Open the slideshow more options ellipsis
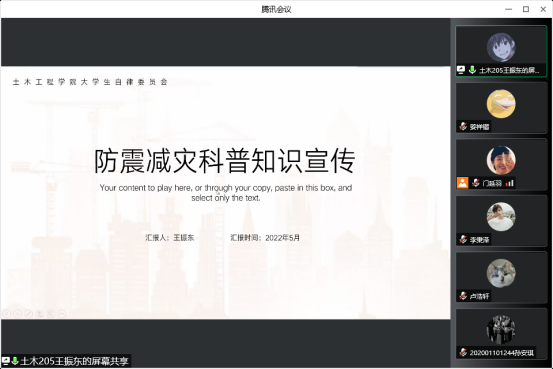This screenshot has height=369, width=553. (x=62, y=313)
